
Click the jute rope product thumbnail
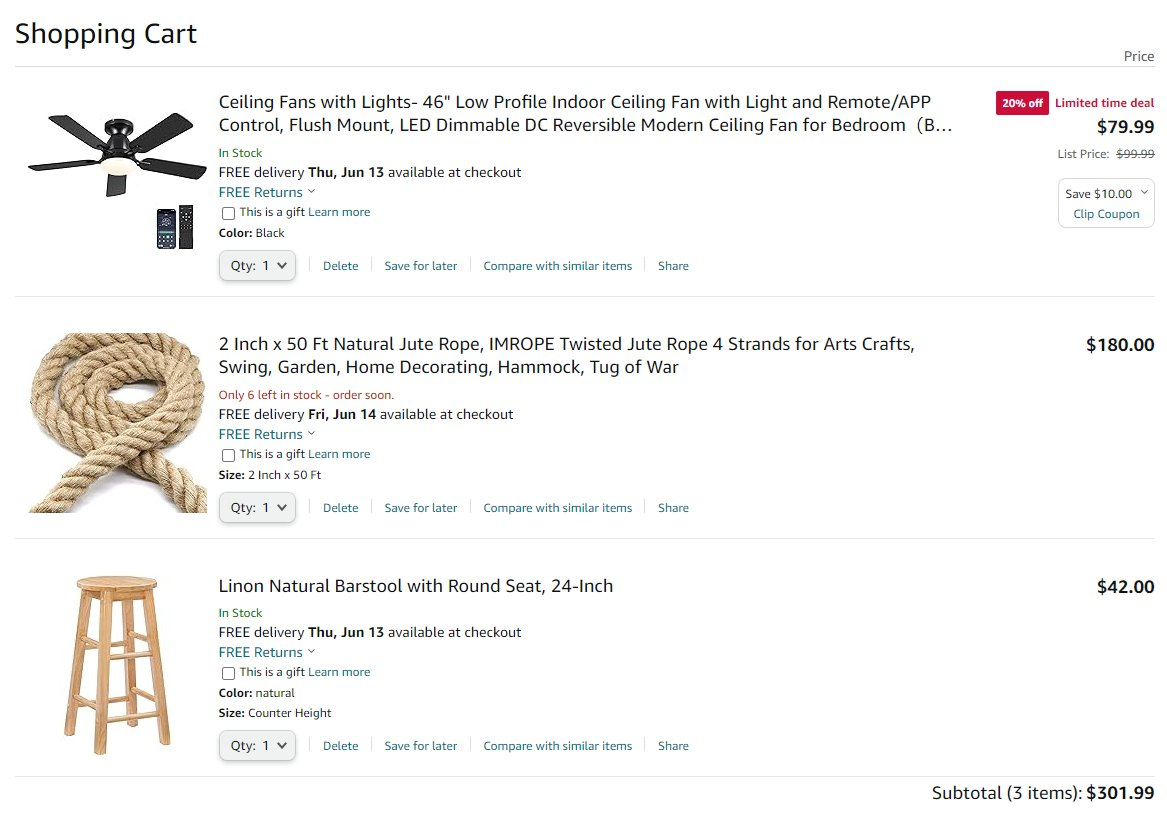point(117,422)
